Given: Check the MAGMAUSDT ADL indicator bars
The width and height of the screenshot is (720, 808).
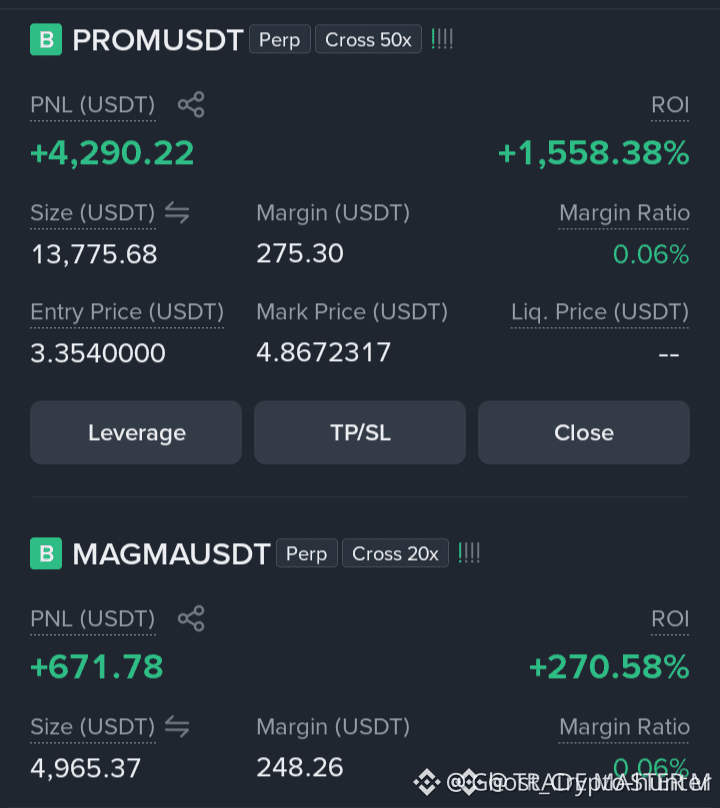Looking at the screenshot, I should click(x=469, y=553).
